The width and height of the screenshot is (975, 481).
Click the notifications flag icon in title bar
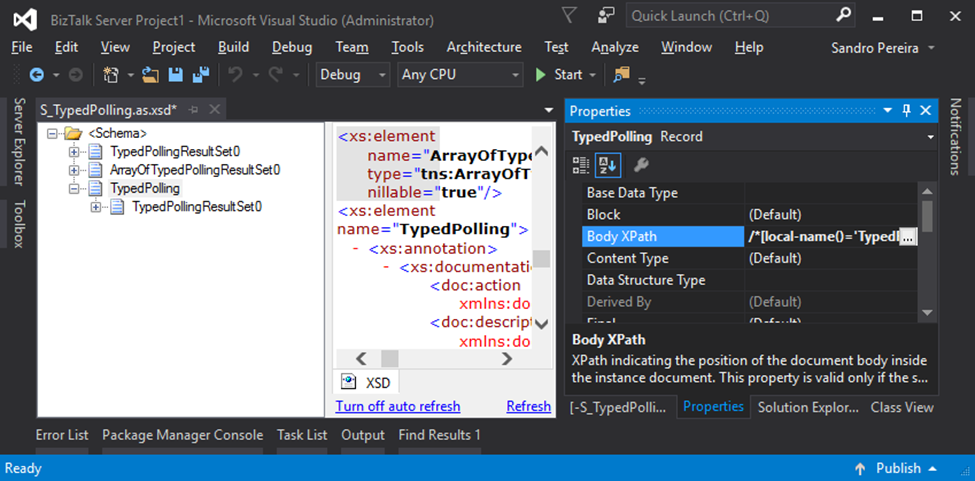point(569,16)
